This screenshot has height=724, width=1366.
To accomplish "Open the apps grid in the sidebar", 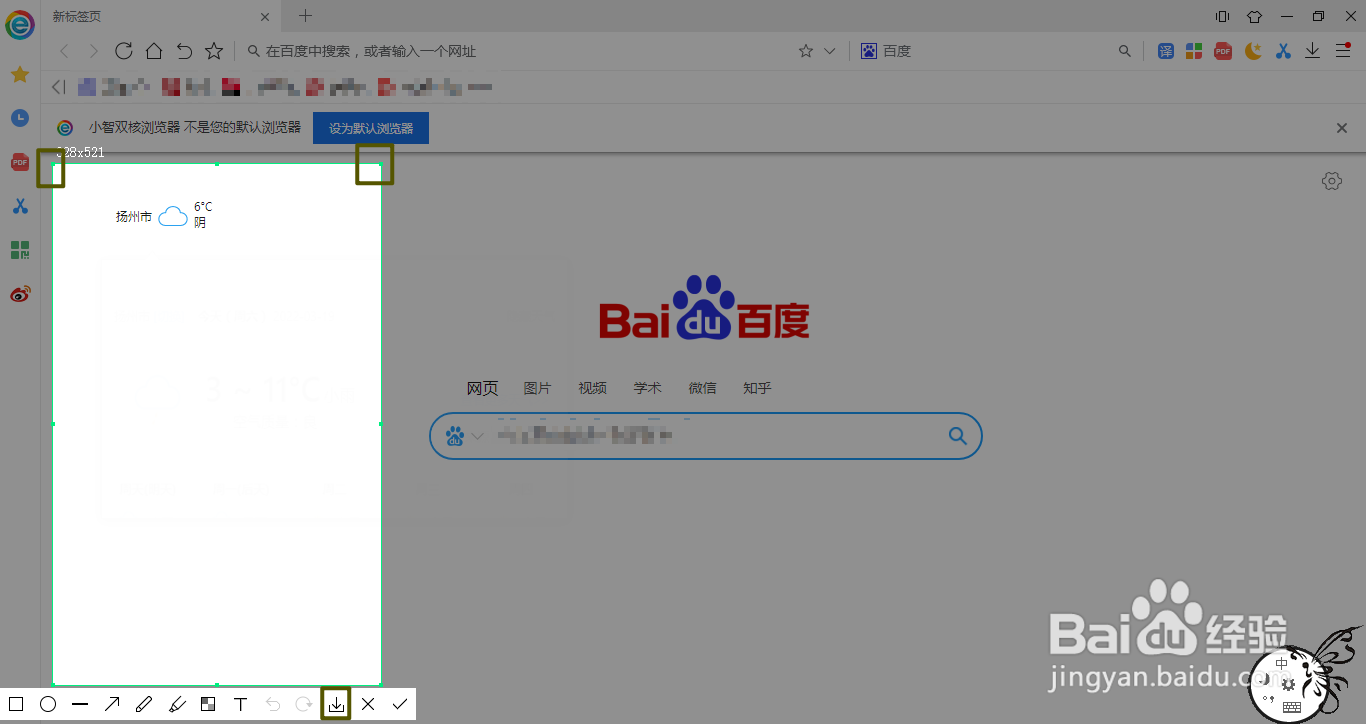I will tap(20, 250).
